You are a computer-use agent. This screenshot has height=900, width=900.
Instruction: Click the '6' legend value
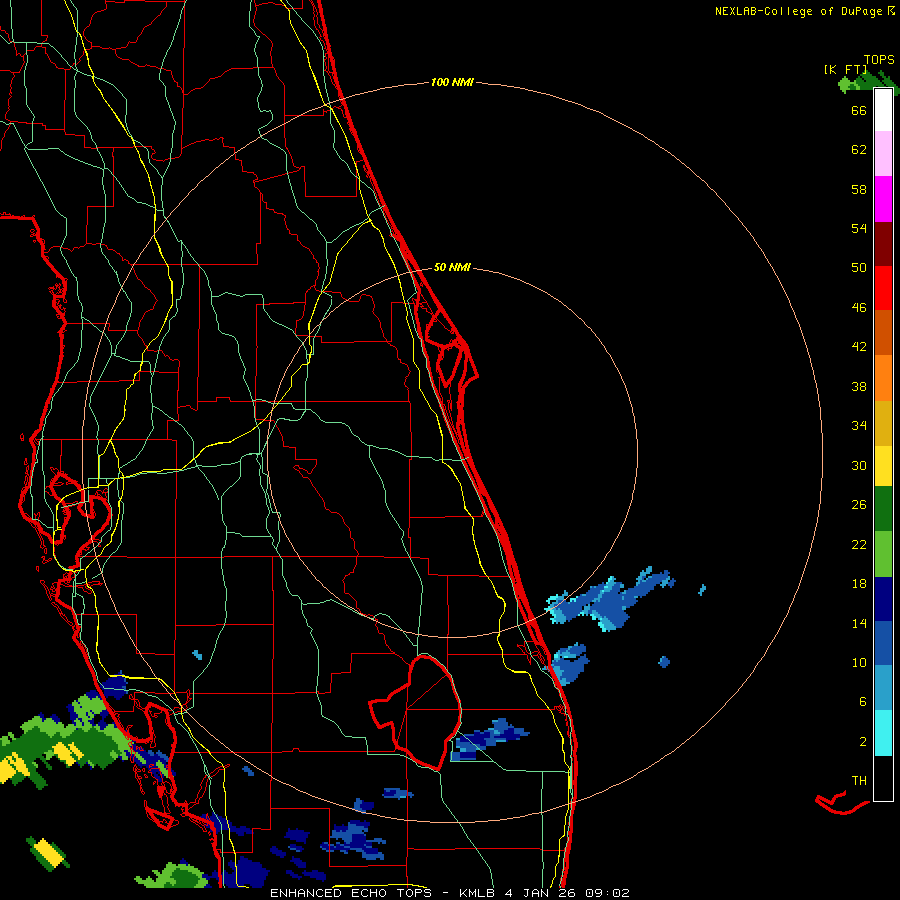pos(863,702)
